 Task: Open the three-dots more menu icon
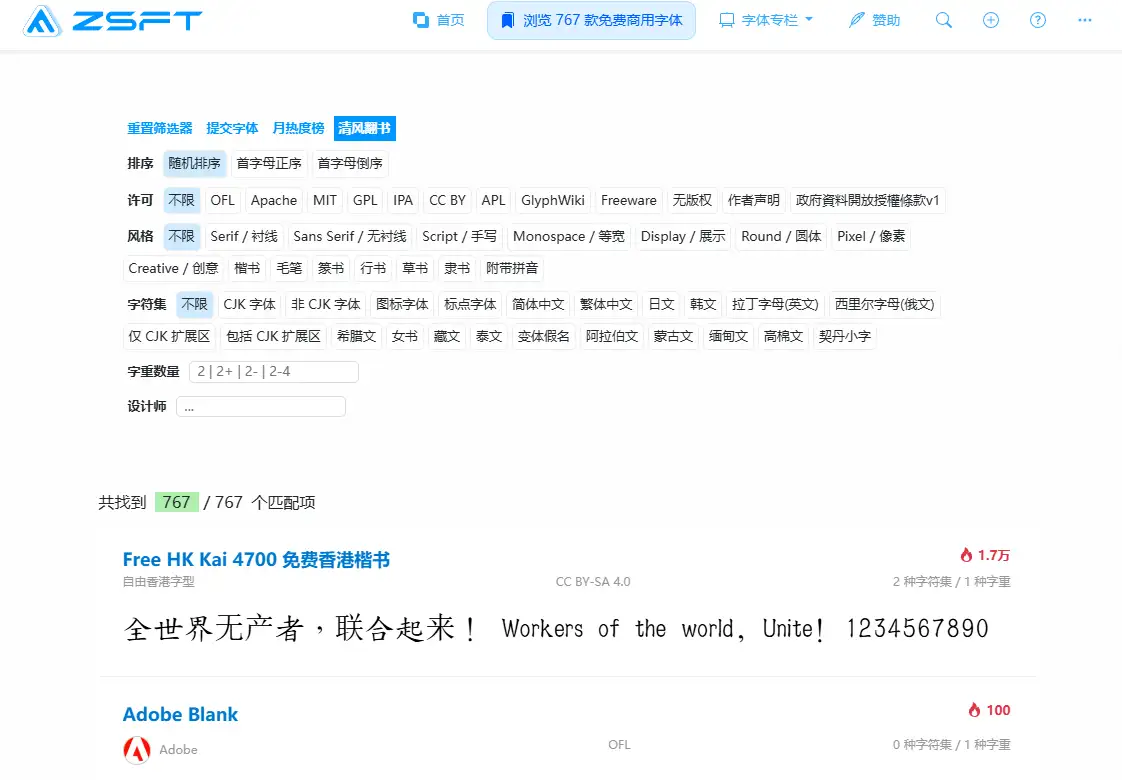point(1085,20)
